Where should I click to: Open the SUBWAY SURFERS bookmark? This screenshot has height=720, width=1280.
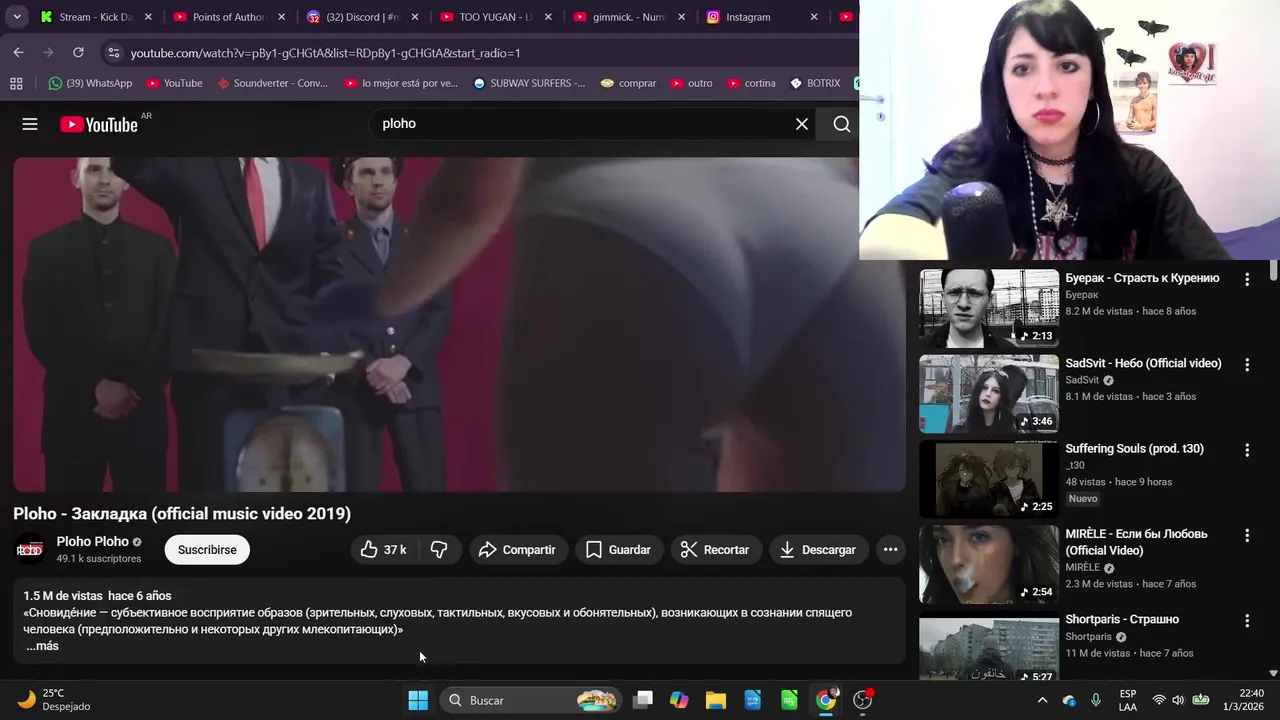click(x=529, y=83)
